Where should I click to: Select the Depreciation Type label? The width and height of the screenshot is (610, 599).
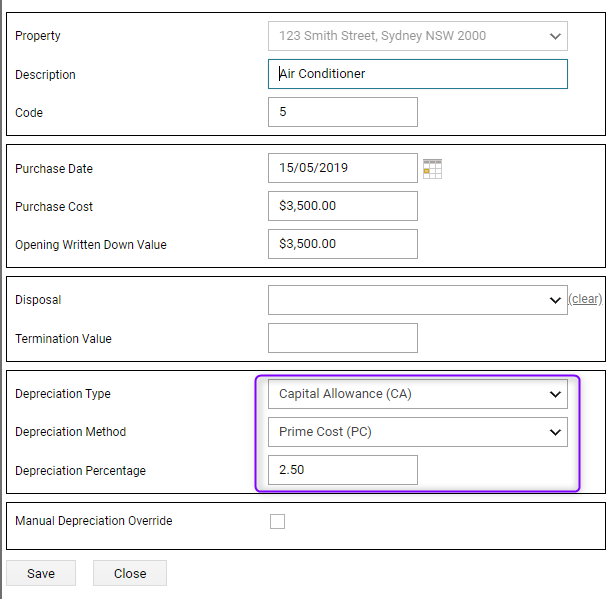[x=63, y=394]
